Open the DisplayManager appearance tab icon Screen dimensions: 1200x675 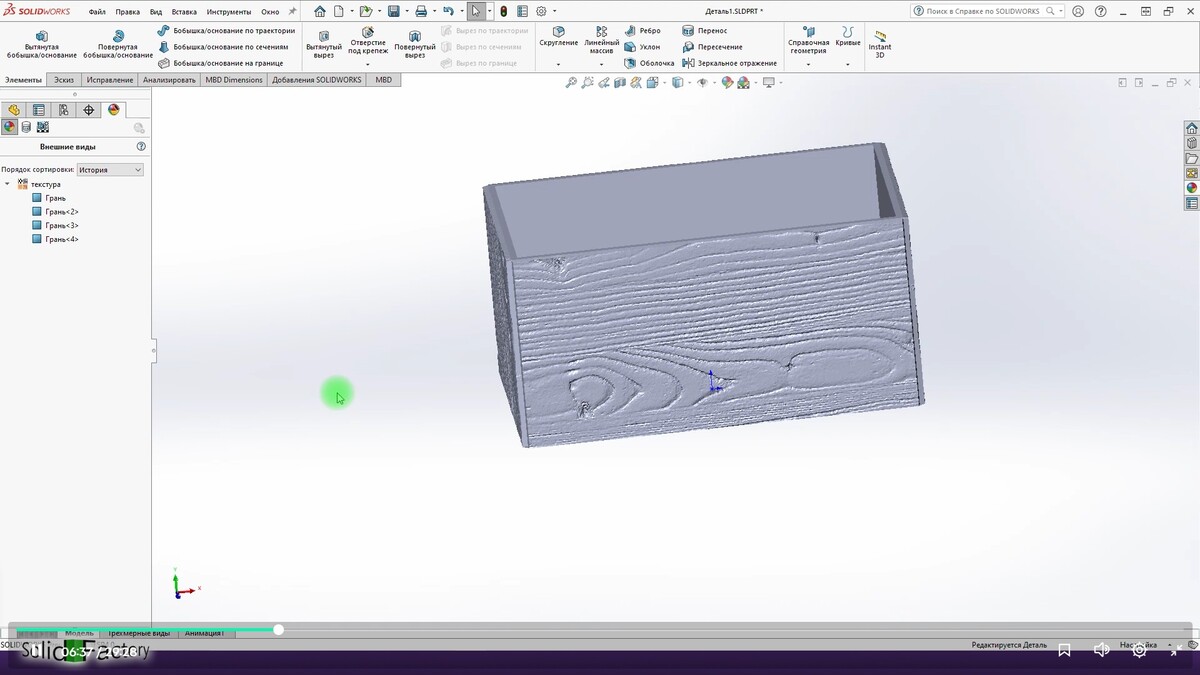coord(113,110)
